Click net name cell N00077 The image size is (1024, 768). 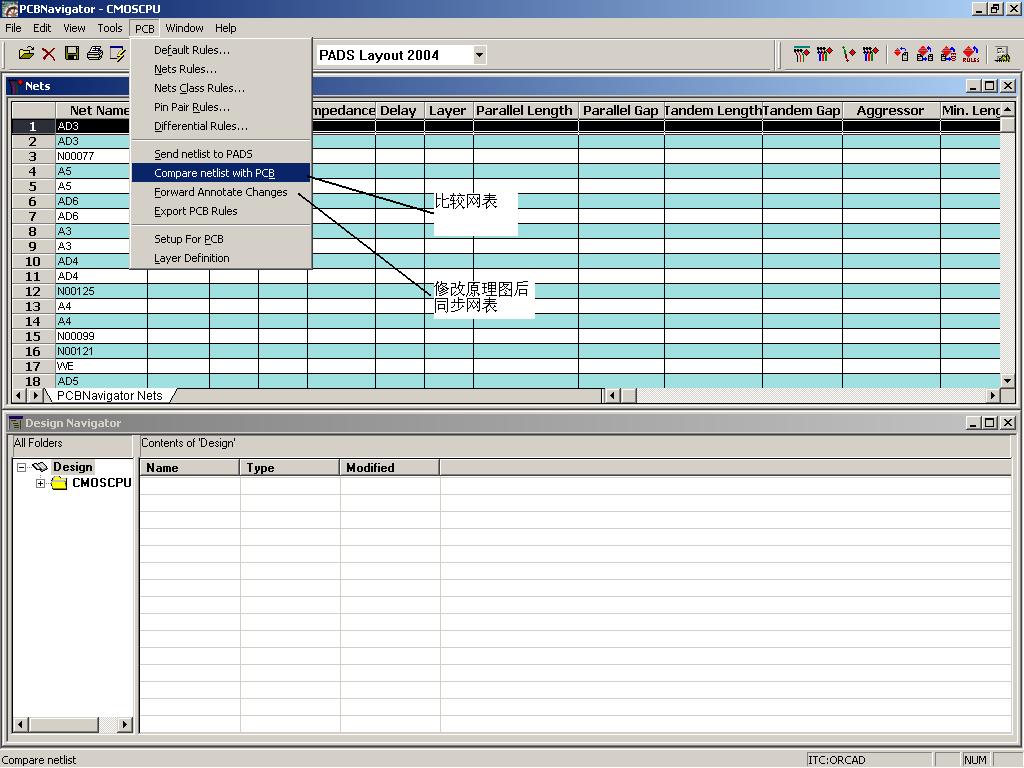click(93, 156)
